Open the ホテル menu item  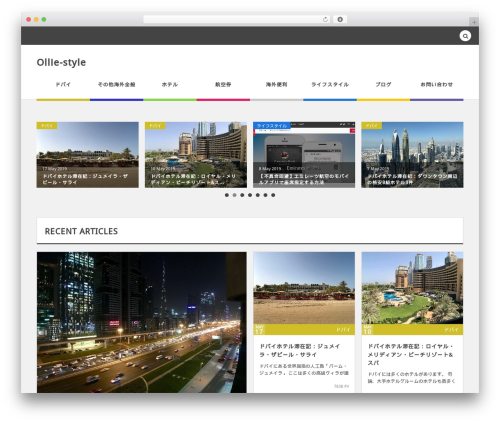170,85
